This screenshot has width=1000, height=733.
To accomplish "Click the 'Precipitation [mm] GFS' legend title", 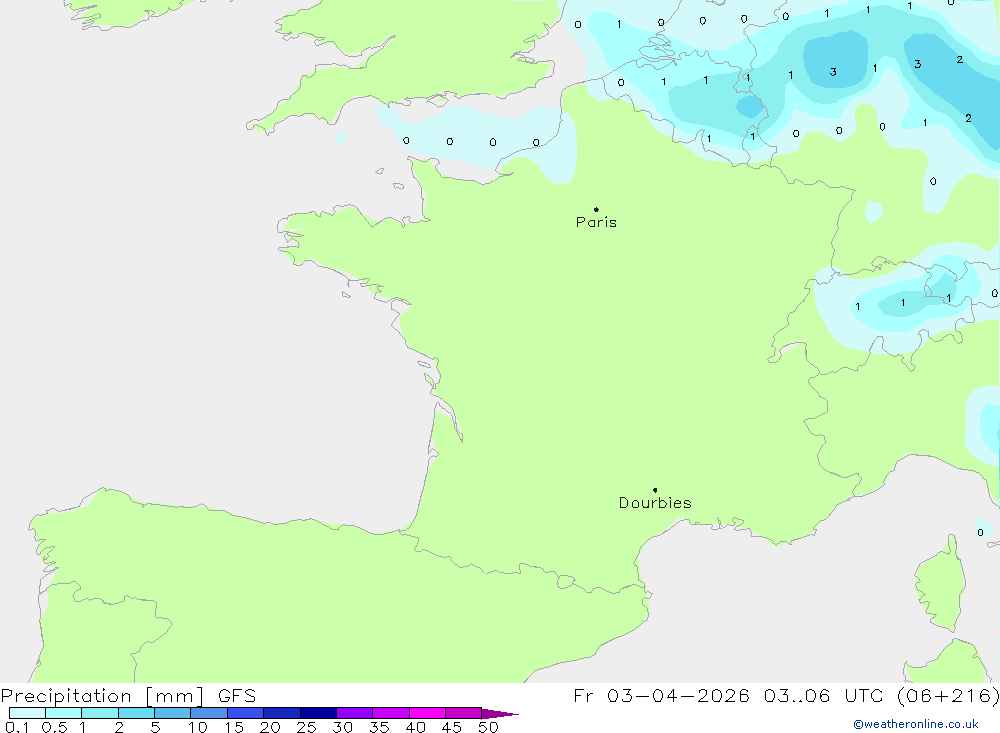I will [x=128, y=695].
